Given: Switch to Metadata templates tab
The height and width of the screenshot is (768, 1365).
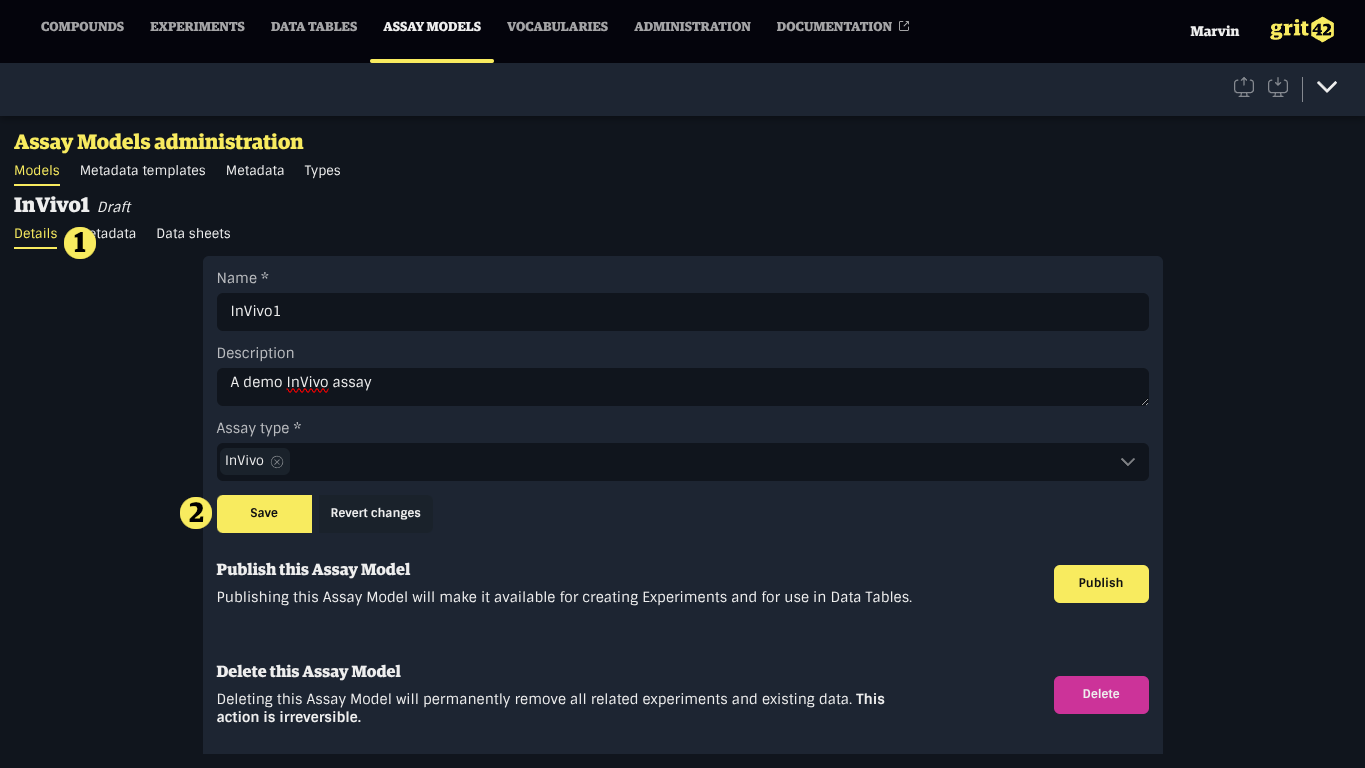Looking at the screenshot, I should point(143,171).
